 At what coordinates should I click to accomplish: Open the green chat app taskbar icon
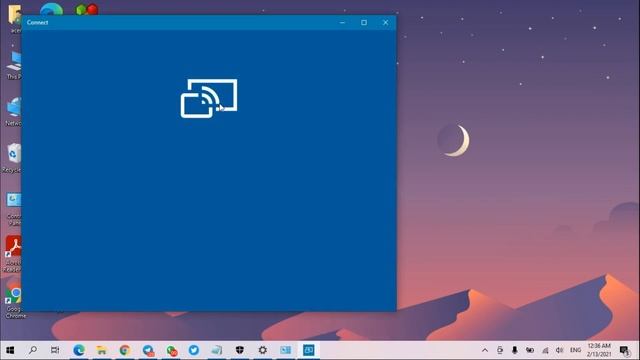pos(171,350)
